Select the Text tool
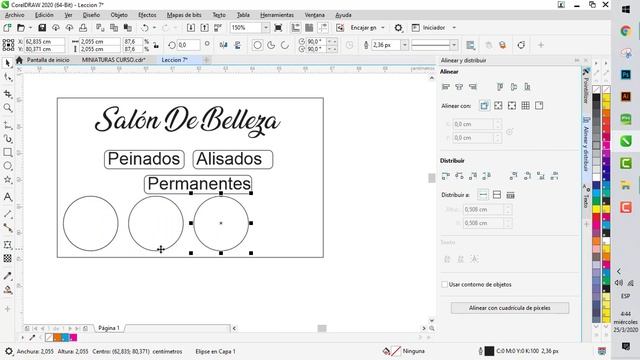Viewport: 640px width, 360px height. (7, 197)
